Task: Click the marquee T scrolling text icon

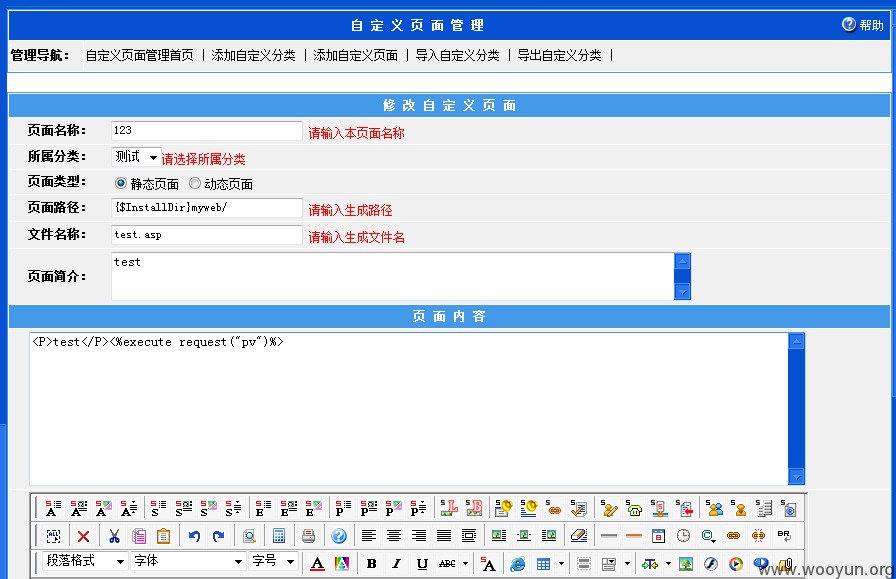Action: click(650, 564)
